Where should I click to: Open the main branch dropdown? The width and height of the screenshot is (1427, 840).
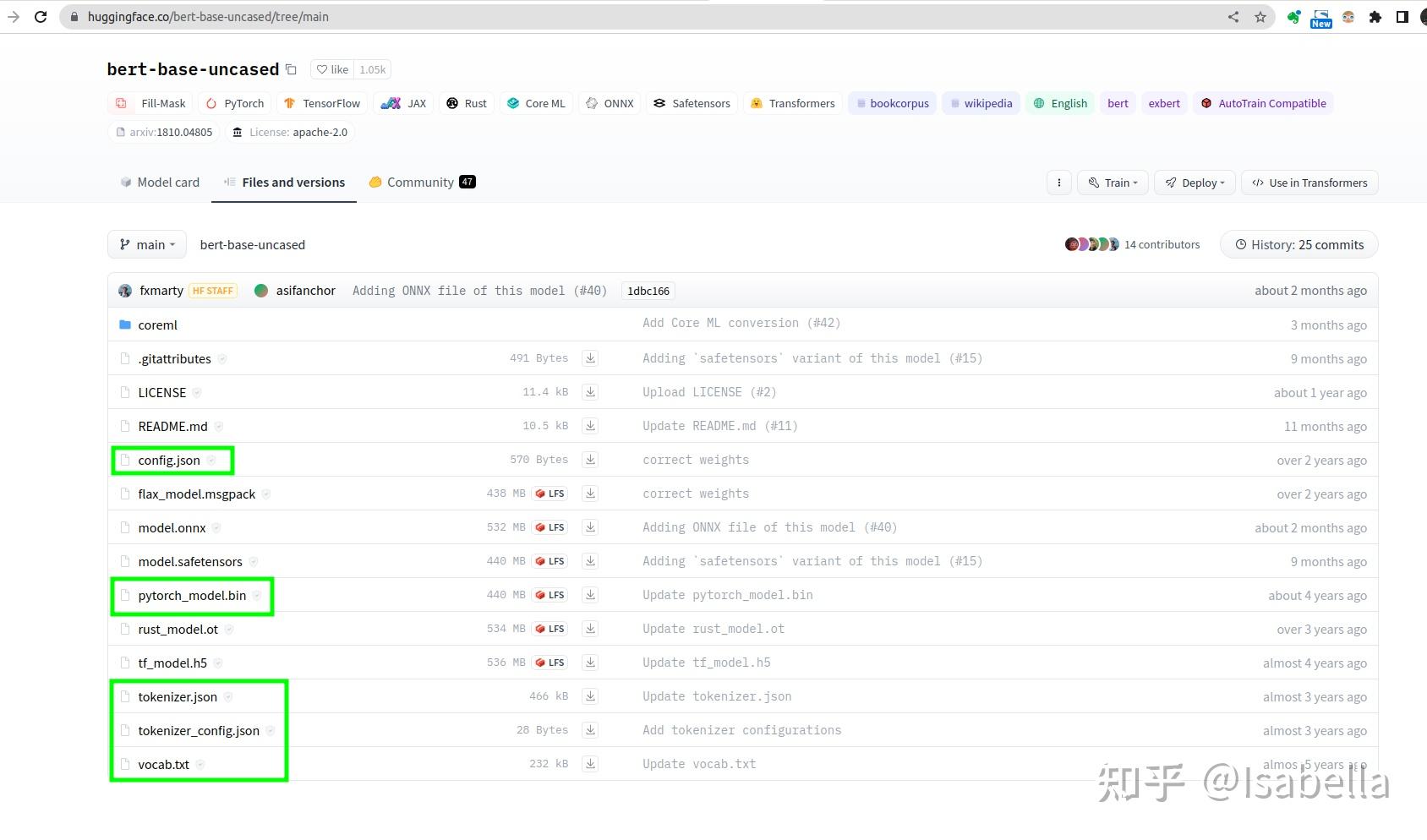click(147, 244)
